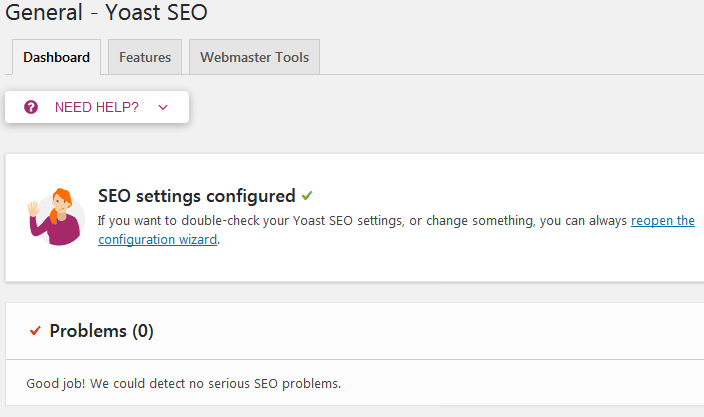Click the SEO settings configured heading
Viewport: 704px width, 417px height.
point(197,196)
